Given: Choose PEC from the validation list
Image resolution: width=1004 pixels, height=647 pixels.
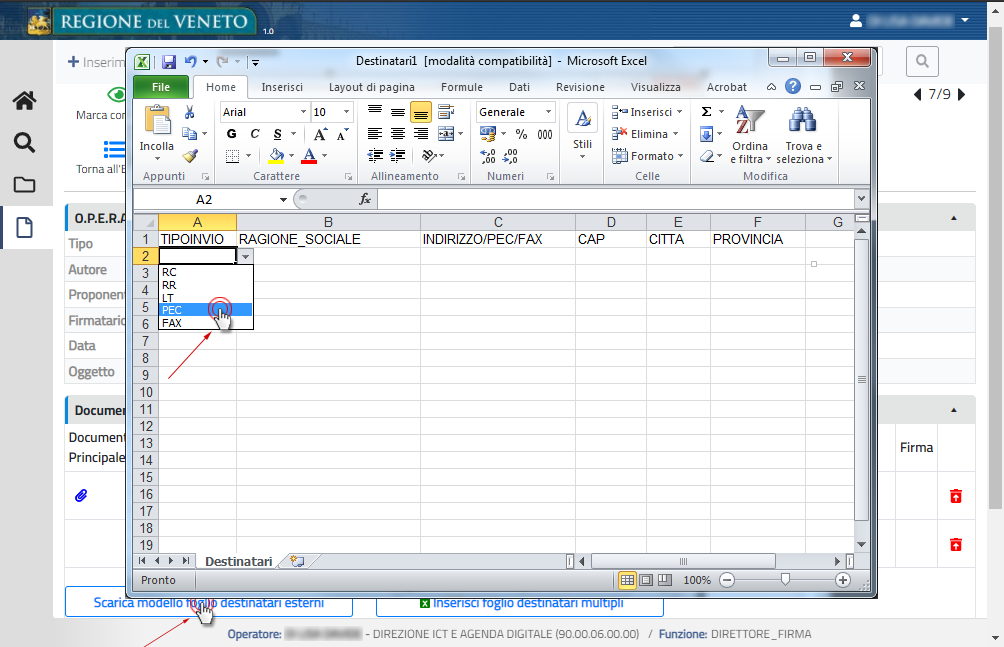Looking at the screenshot, I should click(206, 310).
